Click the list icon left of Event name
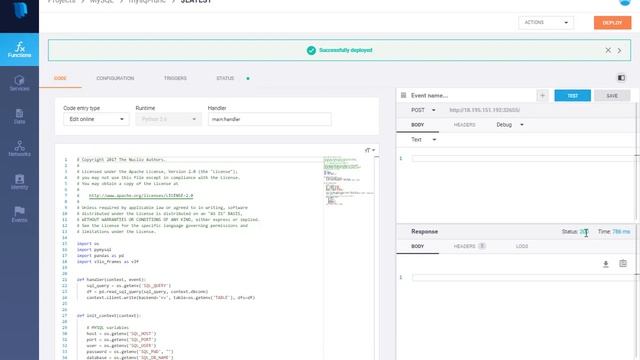The height and width of the screenshot is (360, 640). click(x=403, y=95)
